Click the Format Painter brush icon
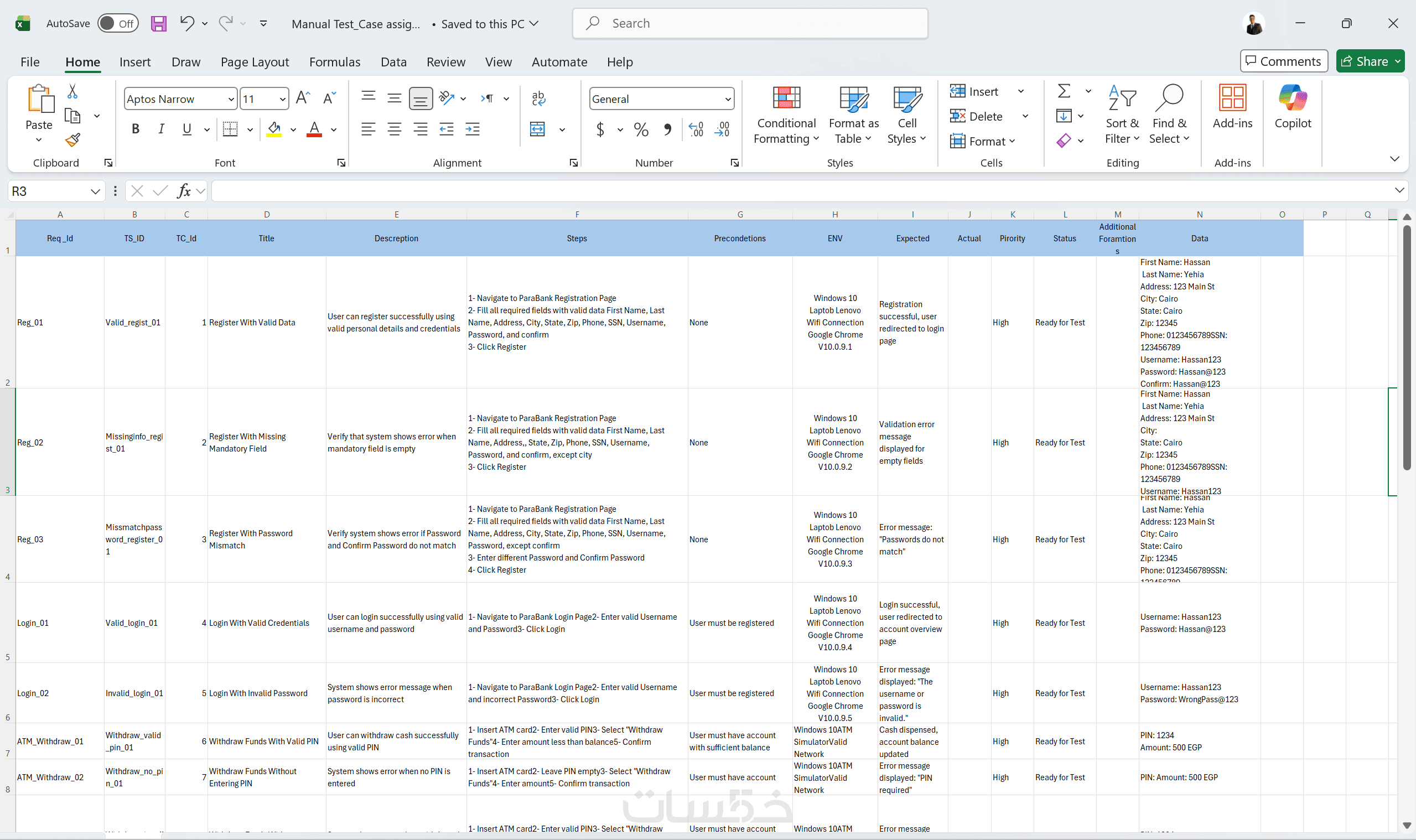1416x840 pixels. [72, 140]
